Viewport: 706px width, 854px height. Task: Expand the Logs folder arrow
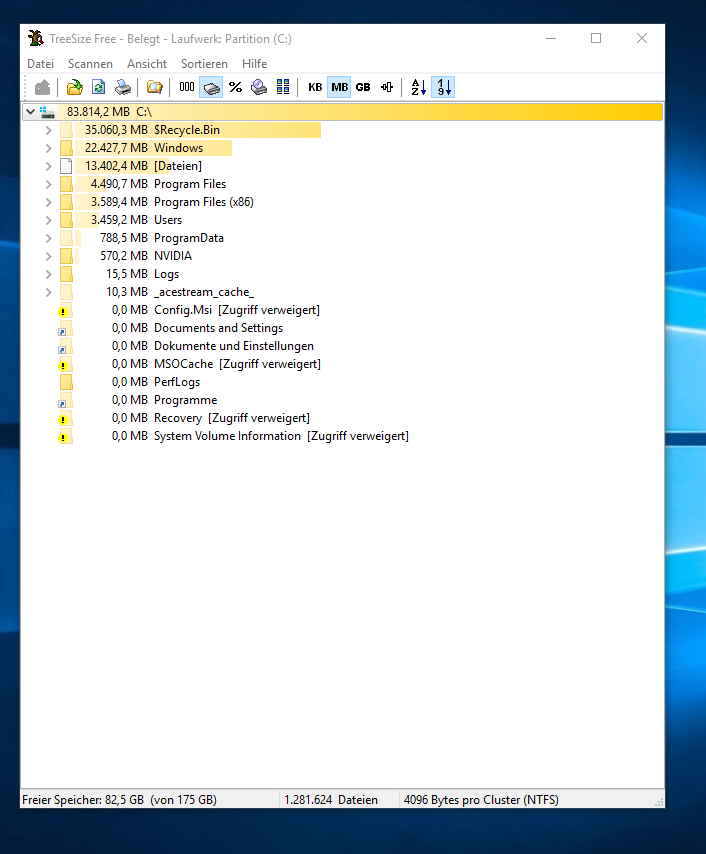(48, 274)
